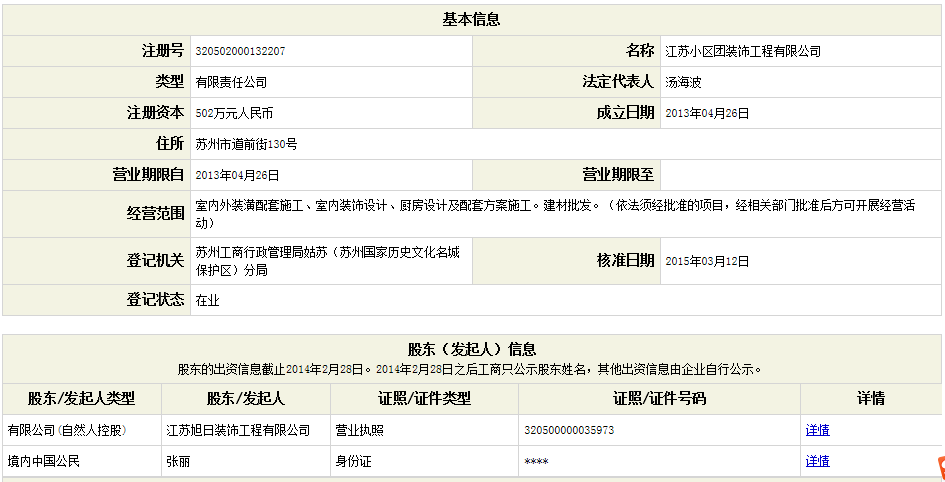Click the 登记状态 value 在业
945x482 pixels.
pos(207,299)
